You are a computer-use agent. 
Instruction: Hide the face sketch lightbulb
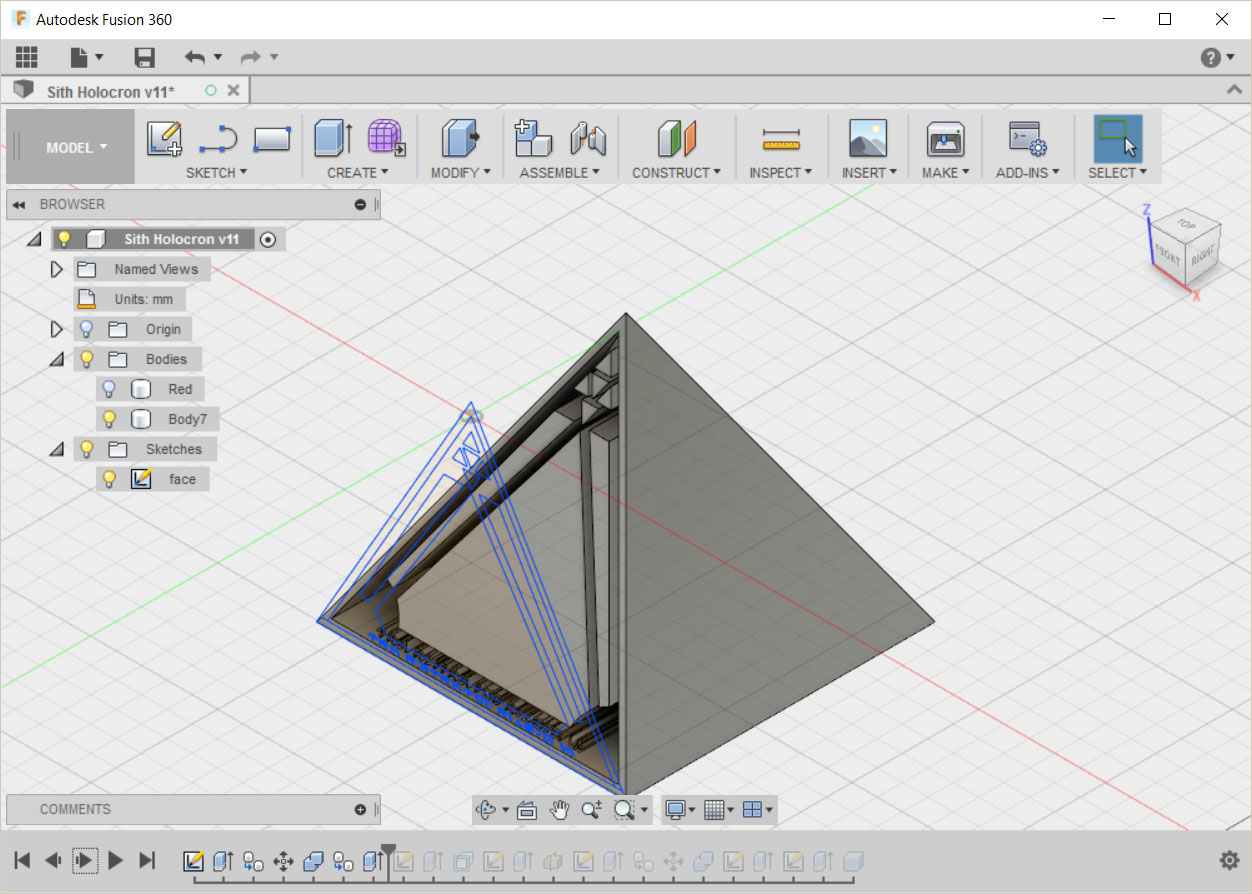click(x=110, y=479)
